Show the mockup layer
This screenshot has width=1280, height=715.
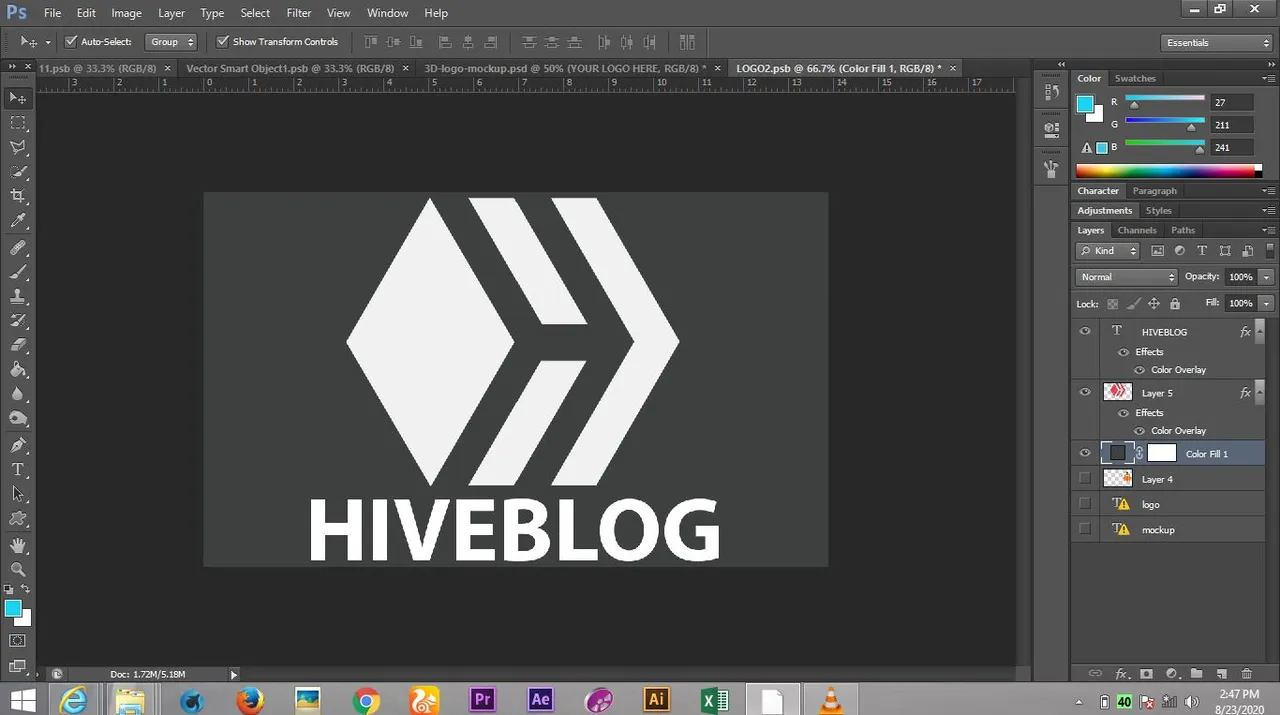click(1085, 529)
